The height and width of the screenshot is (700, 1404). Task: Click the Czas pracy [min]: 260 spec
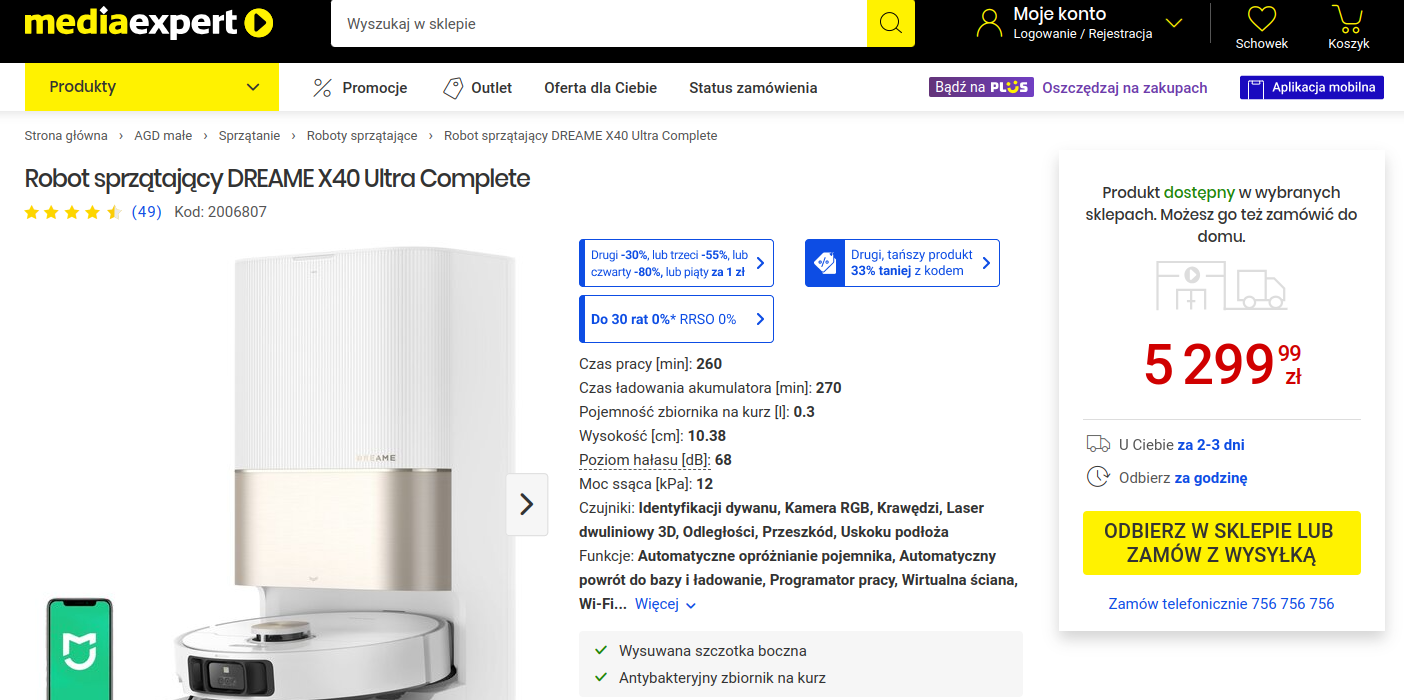click(650, 364)
